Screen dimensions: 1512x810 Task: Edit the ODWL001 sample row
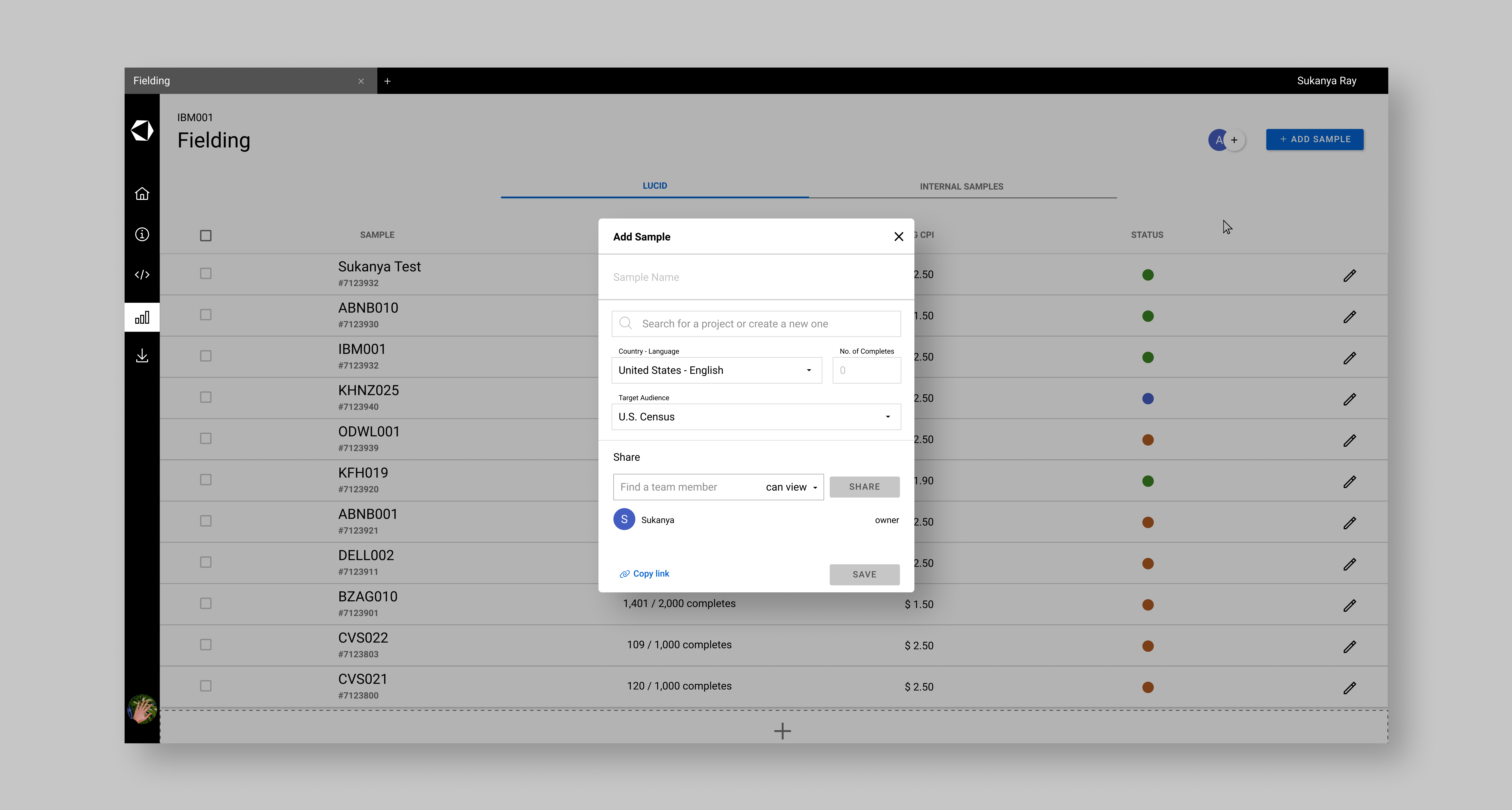pos(1349,440)
